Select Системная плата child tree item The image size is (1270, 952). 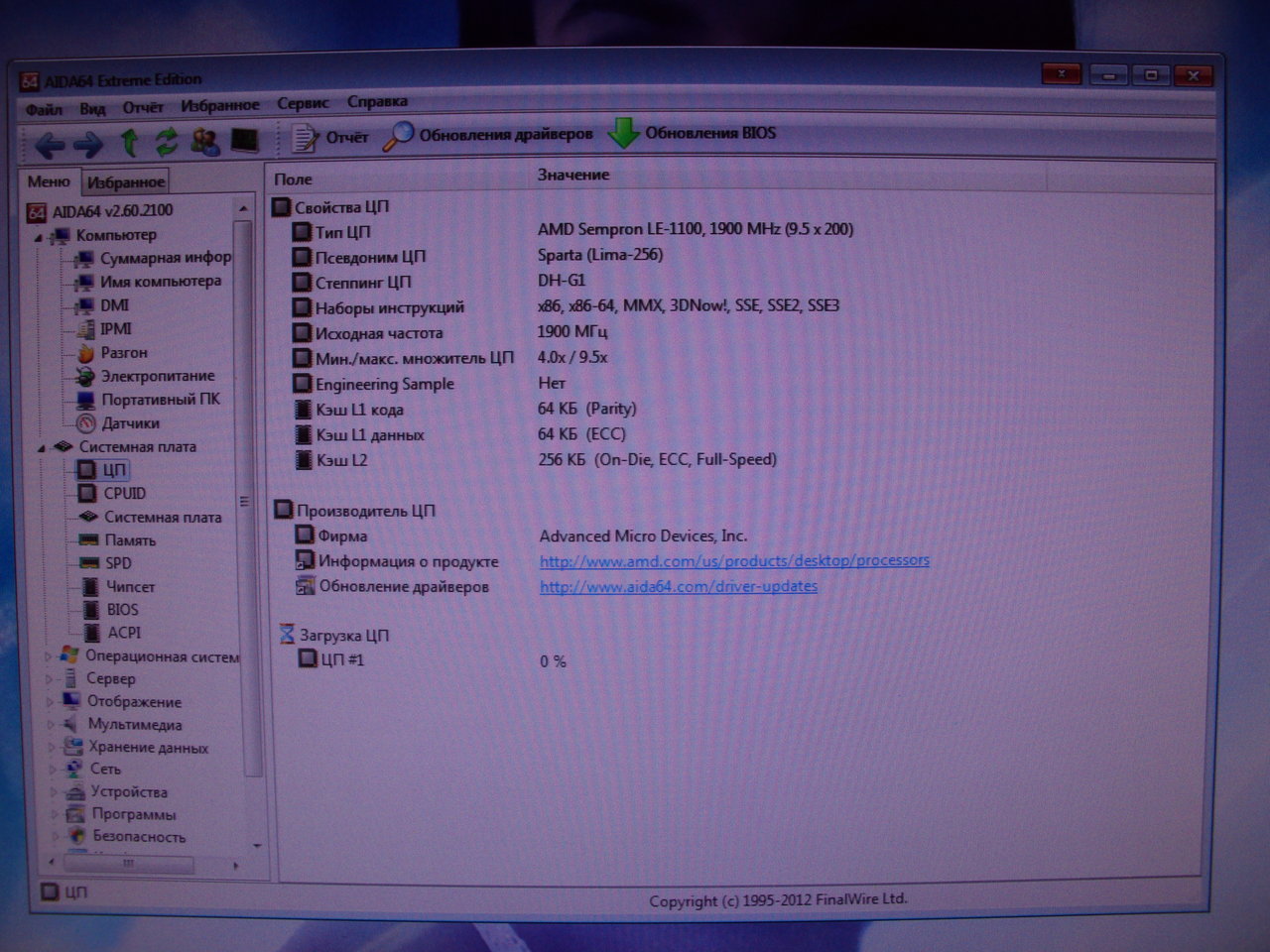point(151,518)
